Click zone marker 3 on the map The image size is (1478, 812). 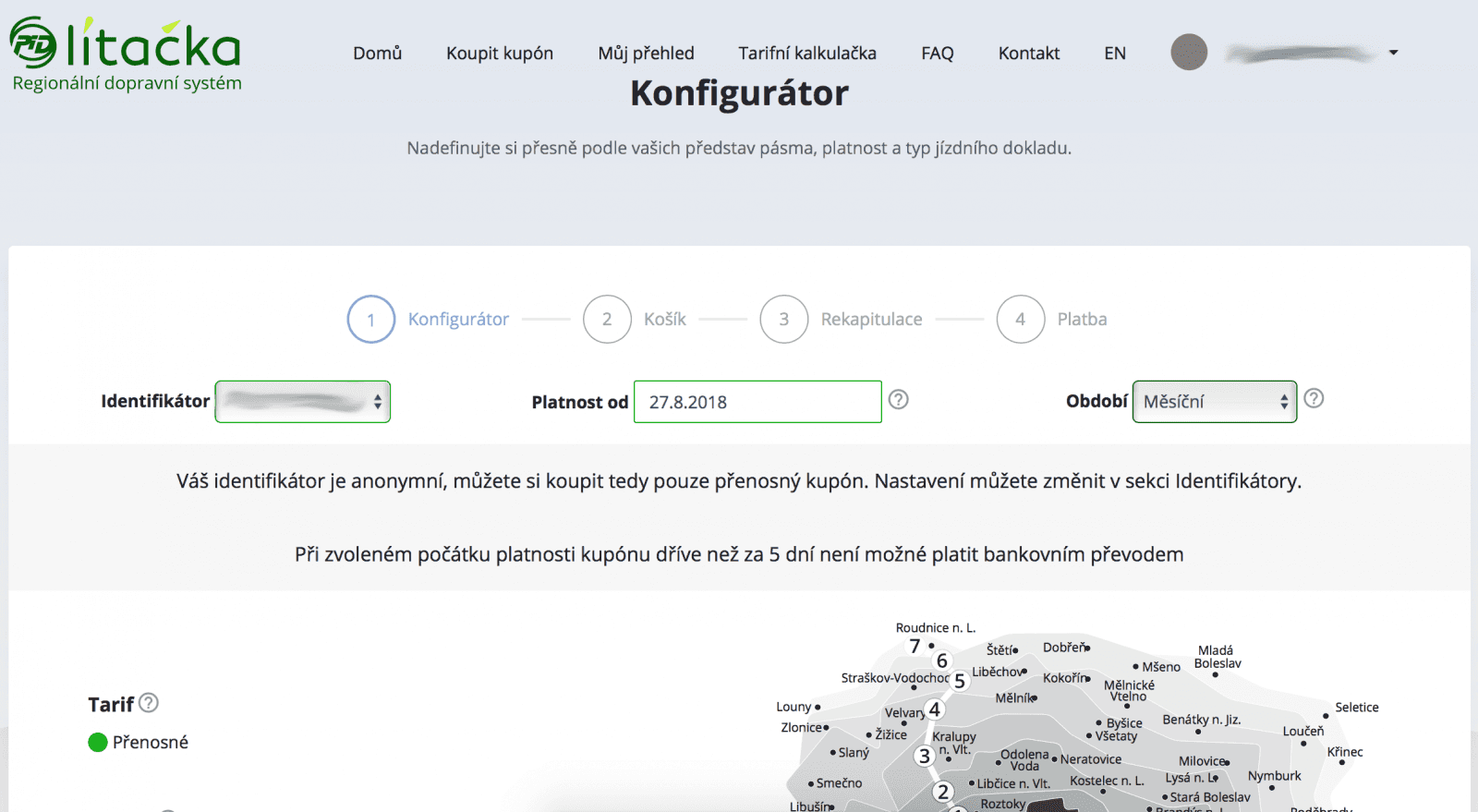[x=925, y=756]
